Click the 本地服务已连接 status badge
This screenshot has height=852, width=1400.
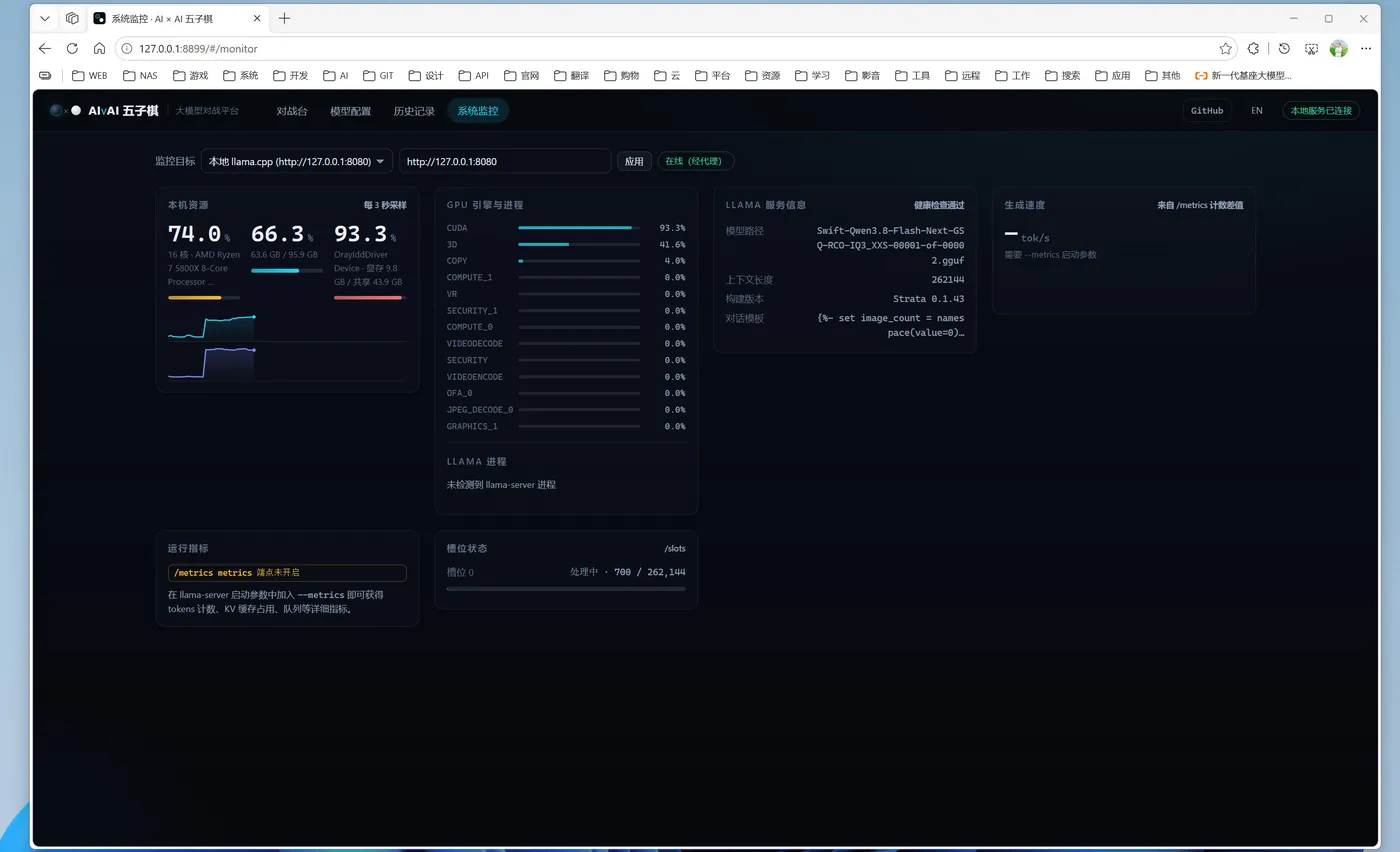click(x=1321, y=111)
